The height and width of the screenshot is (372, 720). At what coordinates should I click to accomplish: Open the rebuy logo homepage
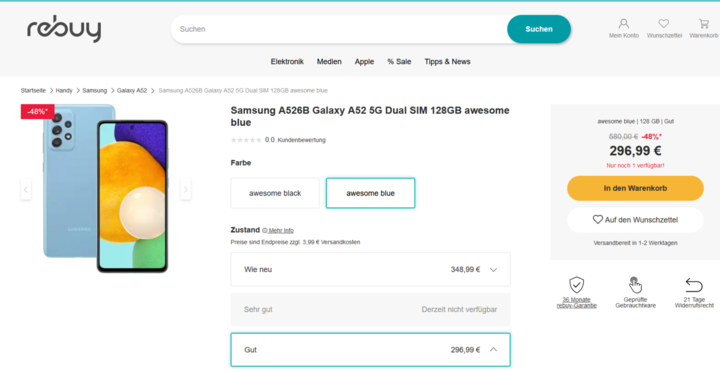tap(64, 29)
